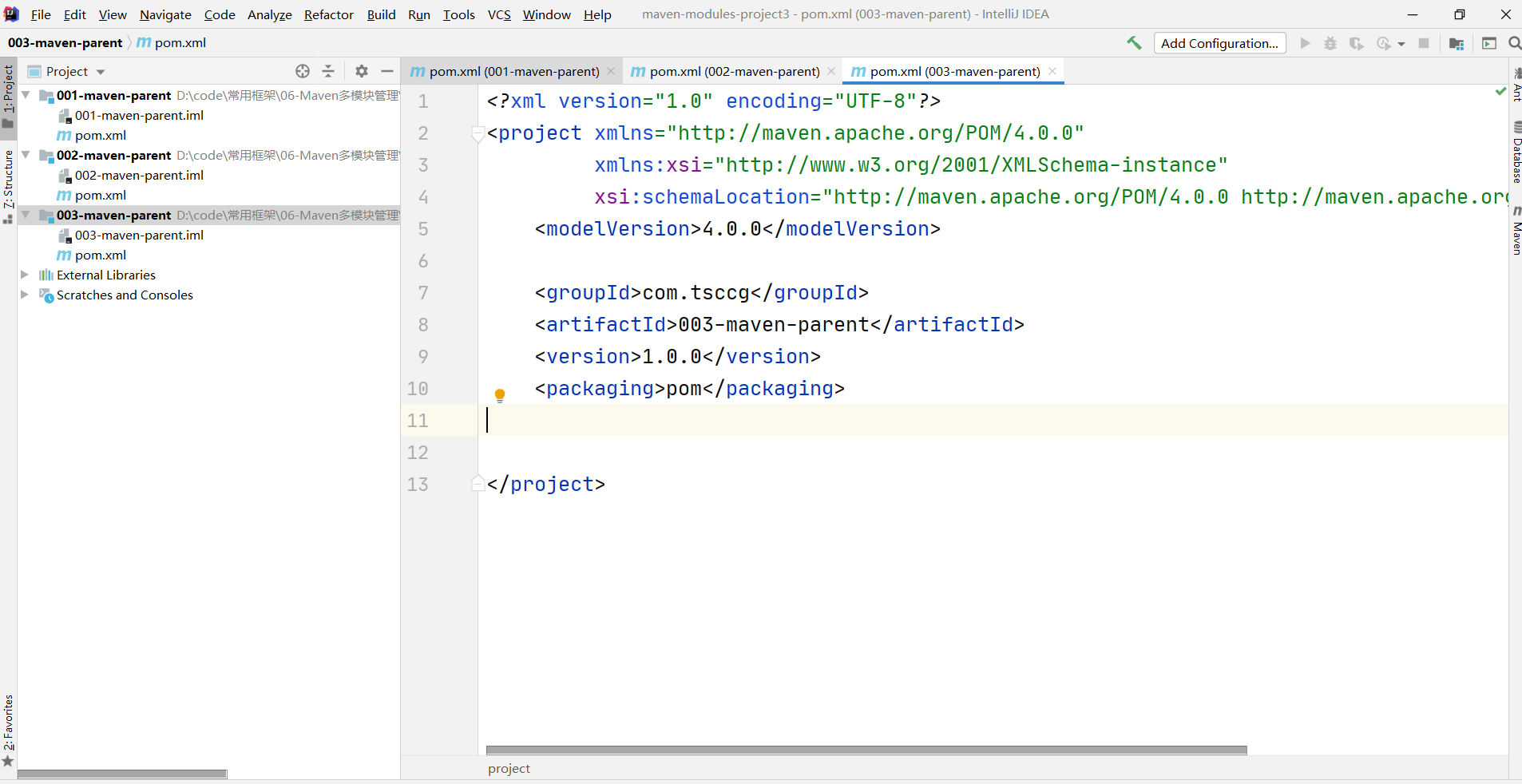This screenshot has width=1522, height=784.
Task: Select pom.xml under 002-maven-parent
Action: click(101, 195)
